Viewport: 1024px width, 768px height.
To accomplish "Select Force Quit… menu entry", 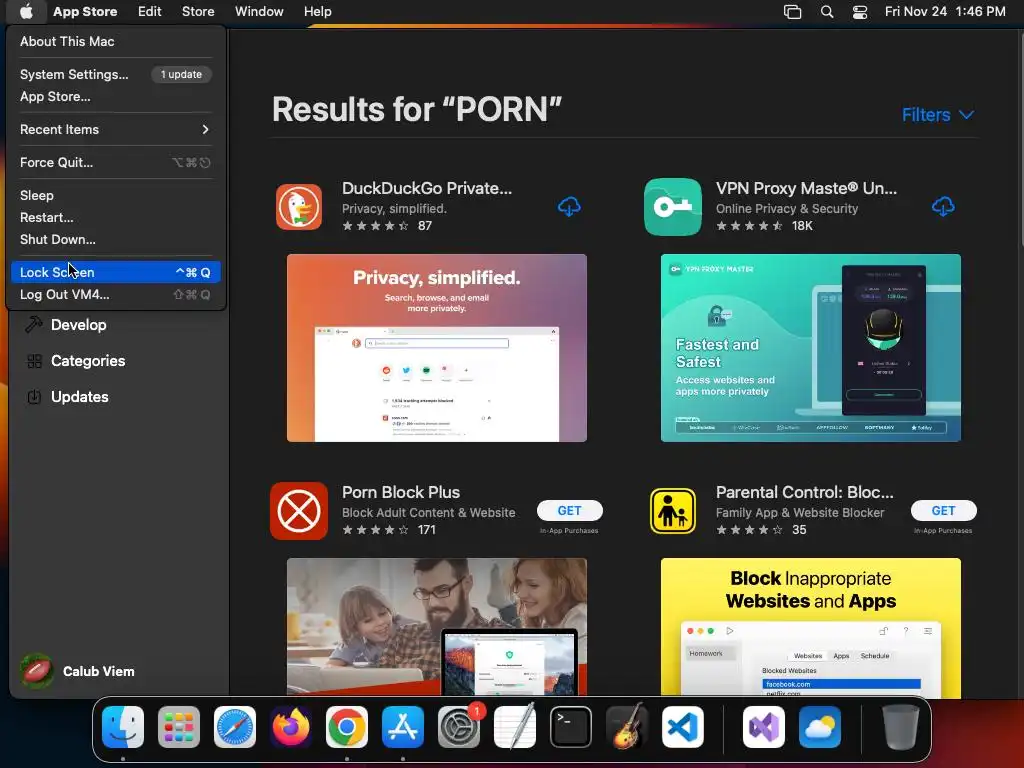I will (x=116, y=163).
